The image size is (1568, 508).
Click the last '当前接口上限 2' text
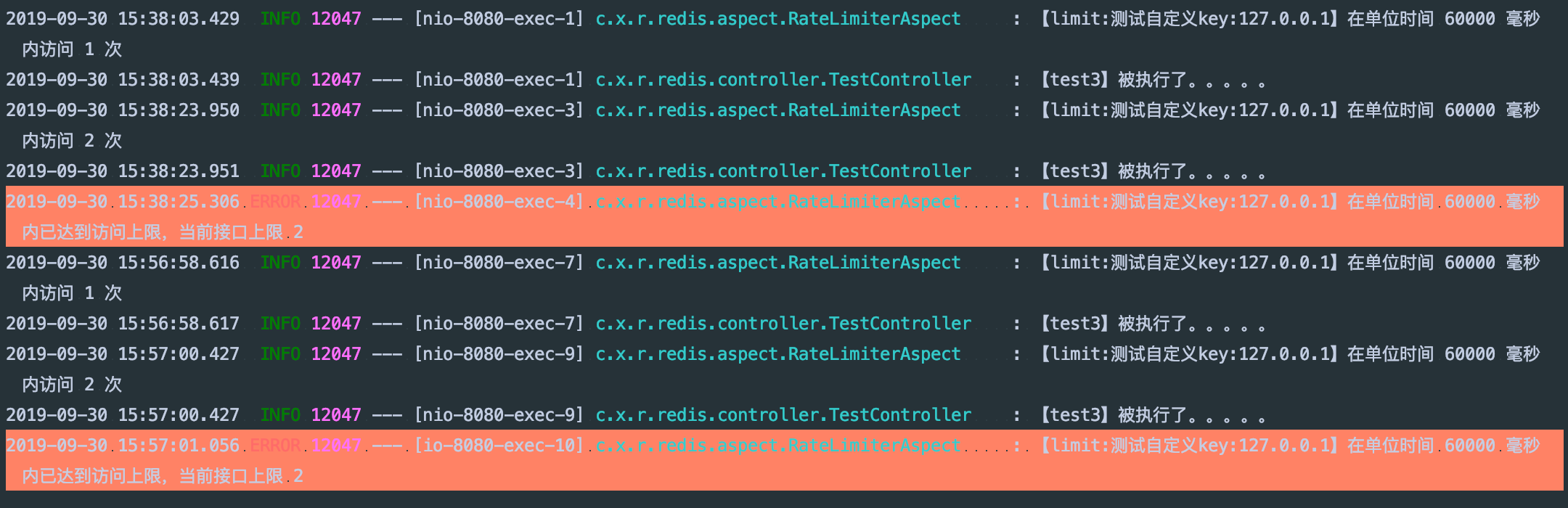tap(241, 476)
